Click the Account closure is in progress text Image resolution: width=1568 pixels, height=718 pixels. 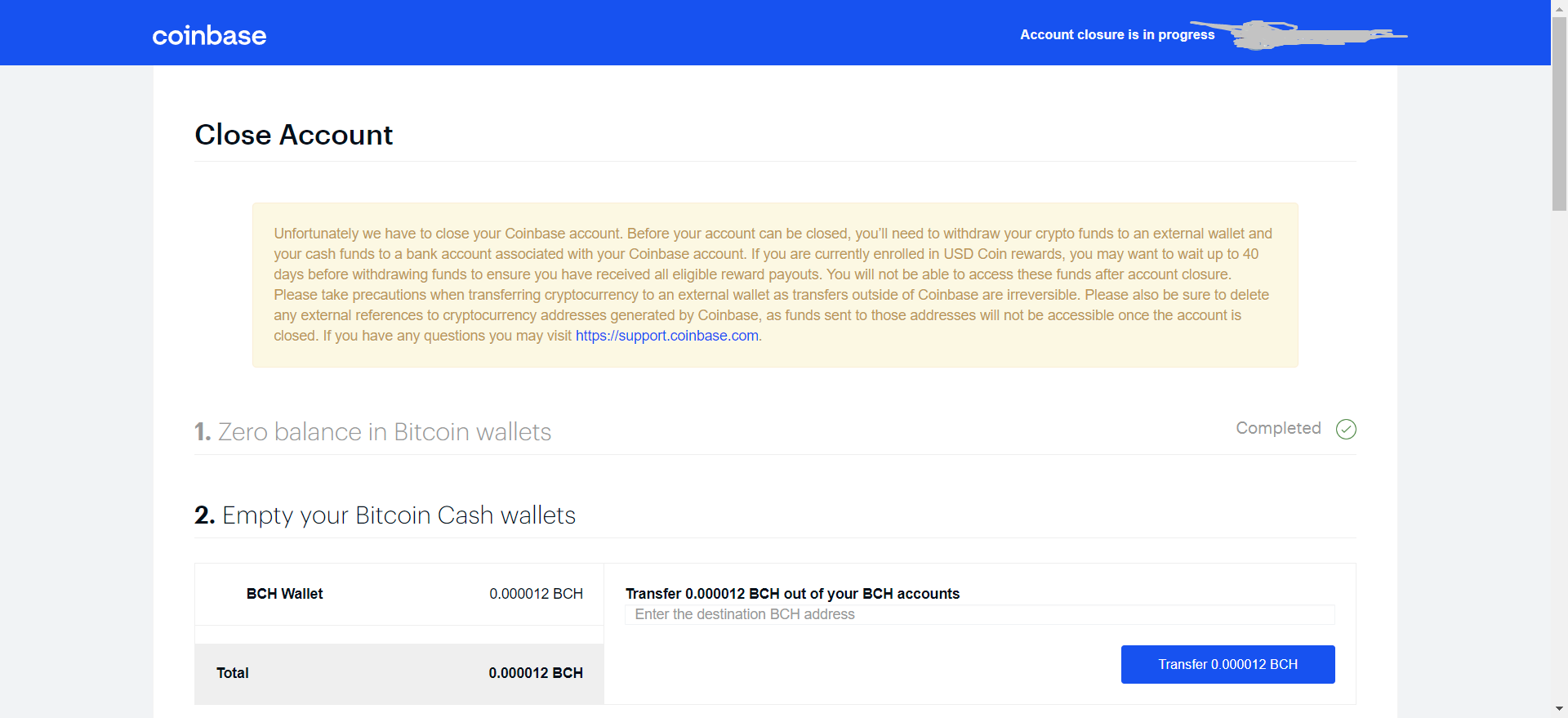(1117, 34)
